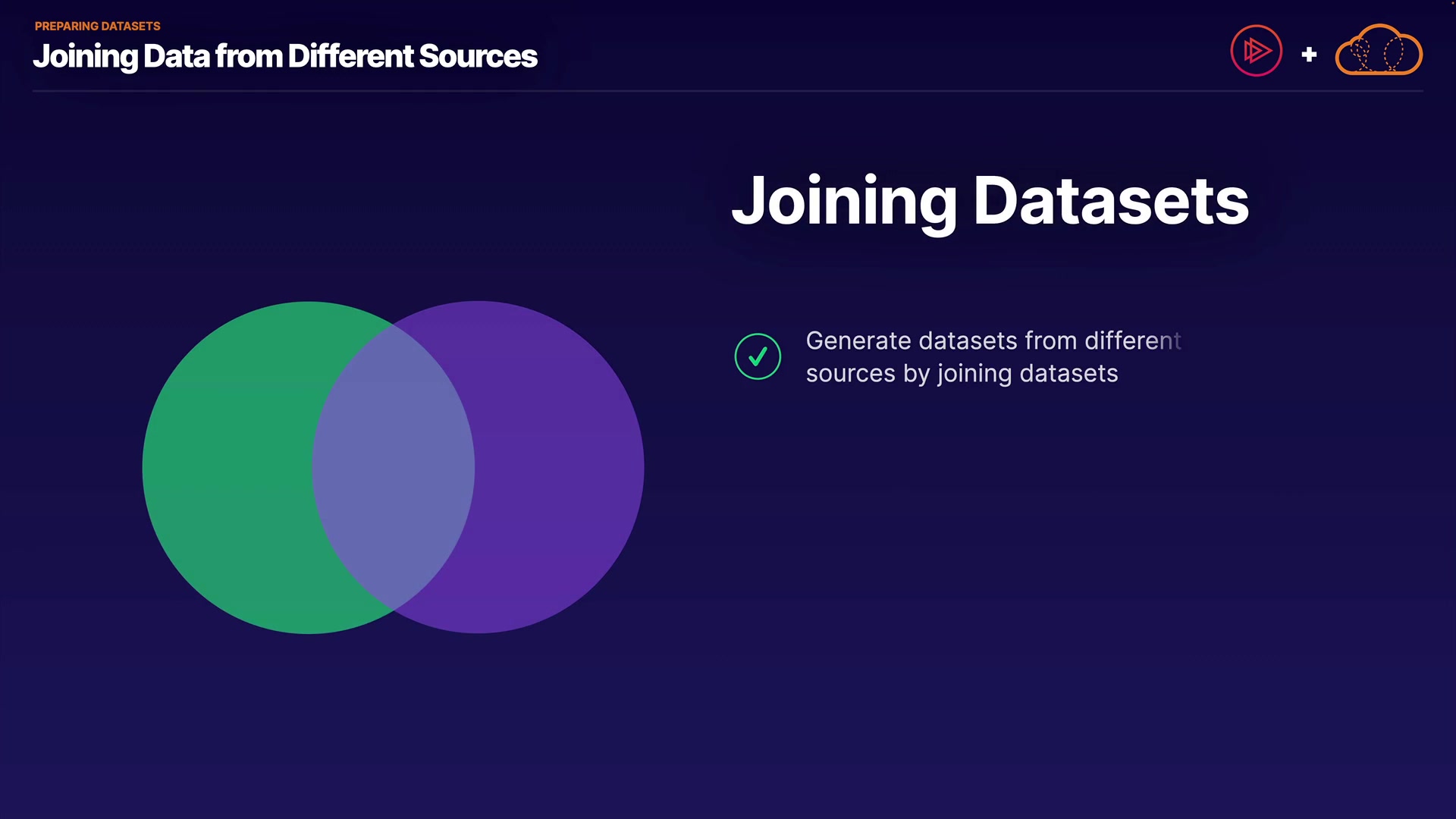Click the word 'joining' in the bullet's second line
Screen dimensions: 1456x819
[974, 374]
